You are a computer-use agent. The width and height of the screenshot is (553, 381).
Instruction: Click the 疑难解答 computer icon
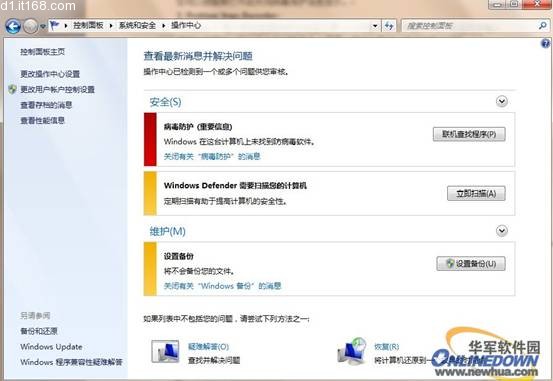(165, 352)
